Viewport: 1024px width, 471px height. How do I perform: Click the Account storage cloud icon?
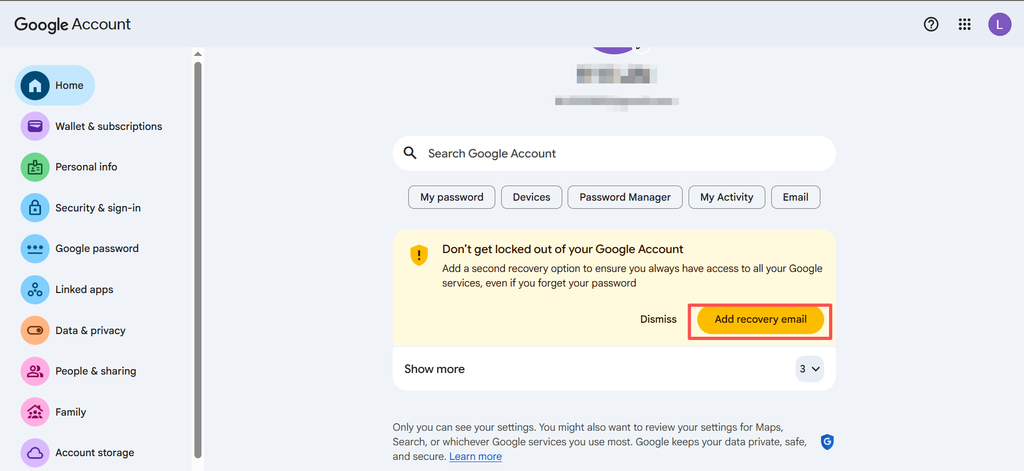[35, 453]
